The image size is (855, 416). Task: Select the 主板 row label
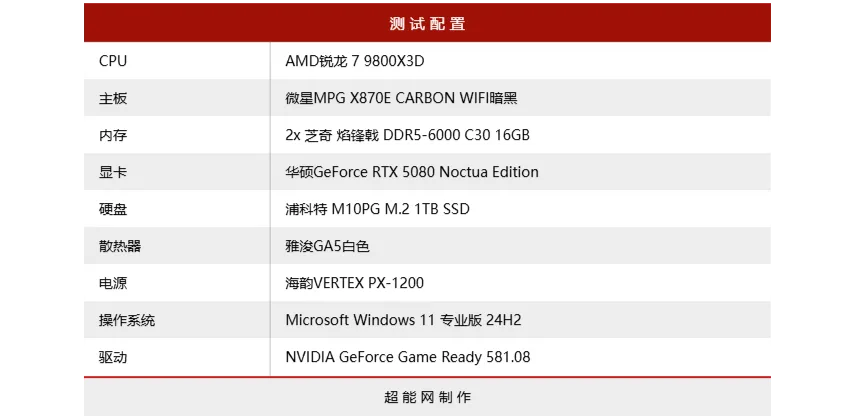pyautogui.click(x=113, y=98)
